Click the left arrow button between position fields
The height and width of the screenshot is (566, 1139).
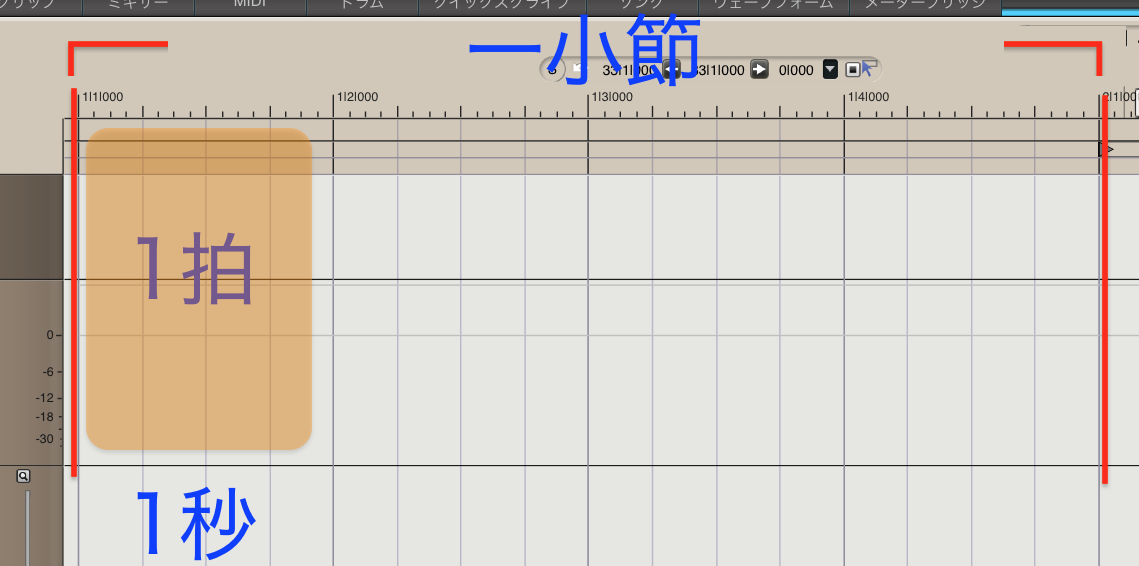click(x=672, y=70)
